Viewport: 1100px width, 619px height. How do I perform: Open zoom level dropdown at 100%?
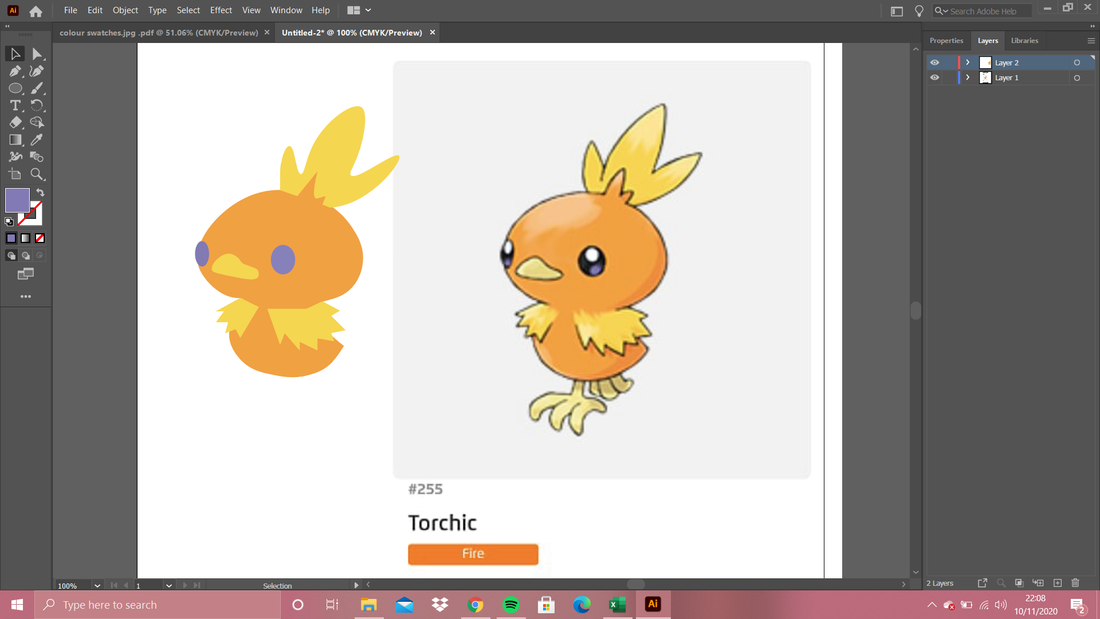(97, 585)
